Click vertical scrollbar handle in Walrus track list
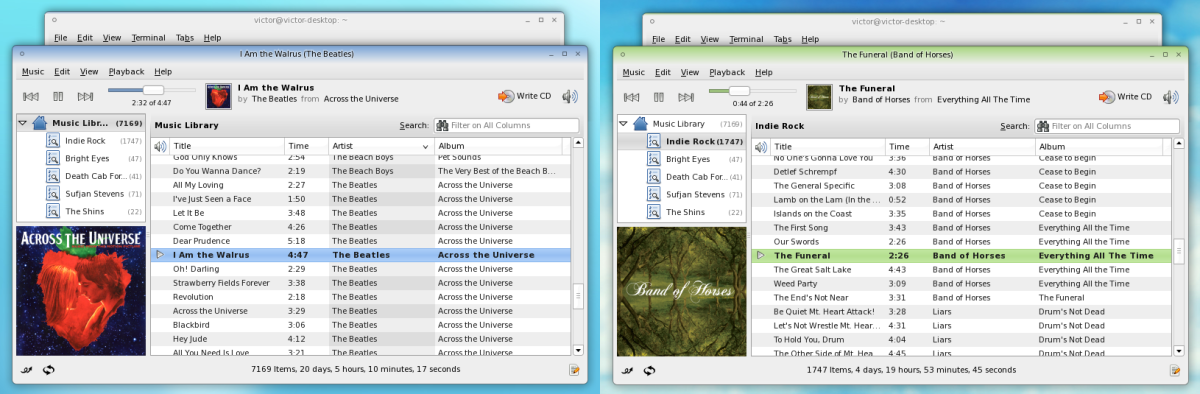The height and width of the screenshot is (394, 1200). (x=577, y=297)
